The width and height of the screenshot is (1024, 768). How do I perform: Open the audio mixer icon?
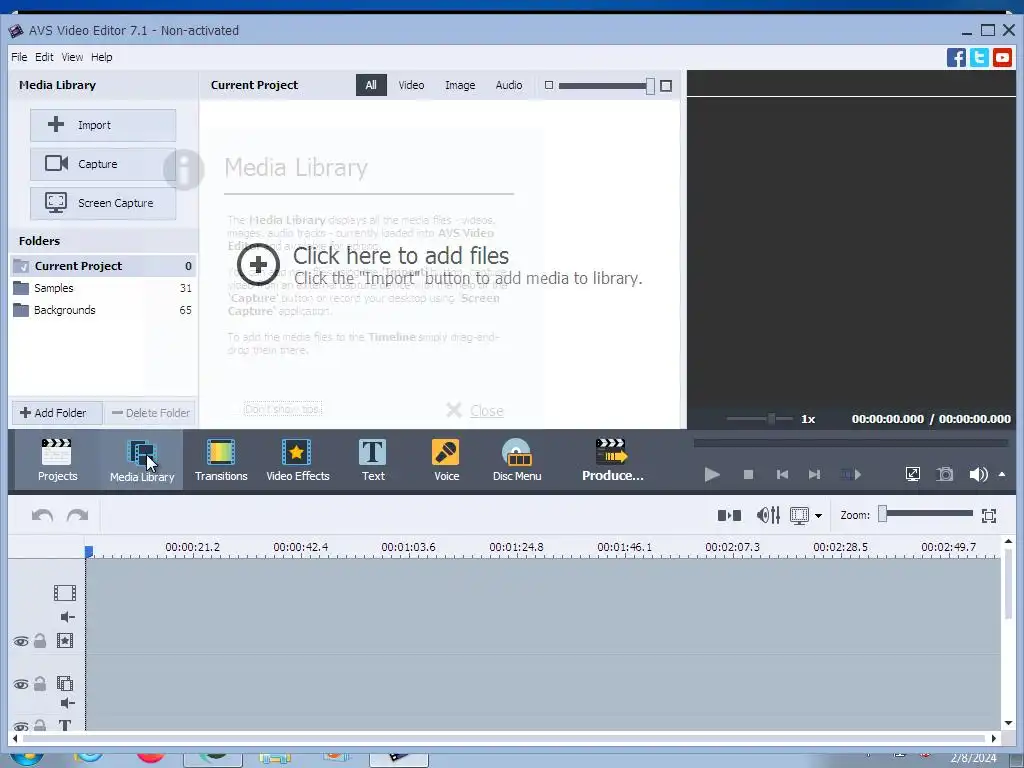[x=768, y=515]
